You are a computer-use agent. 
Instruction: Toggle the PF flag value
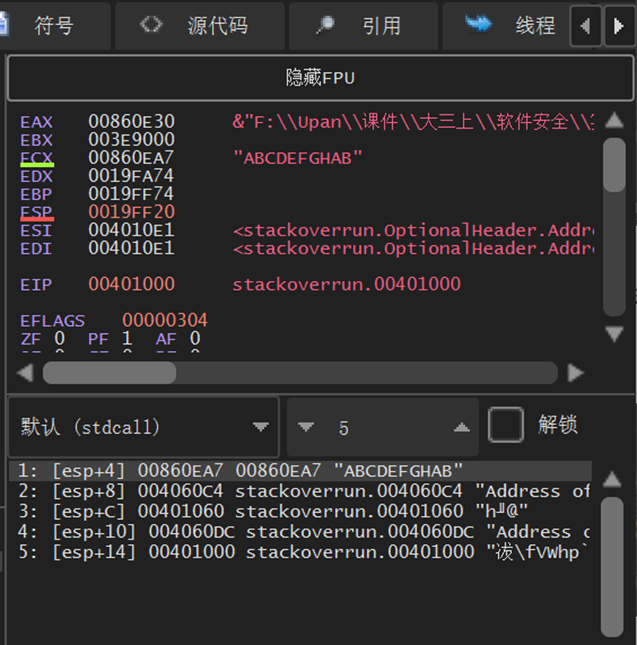click(127, 339)
